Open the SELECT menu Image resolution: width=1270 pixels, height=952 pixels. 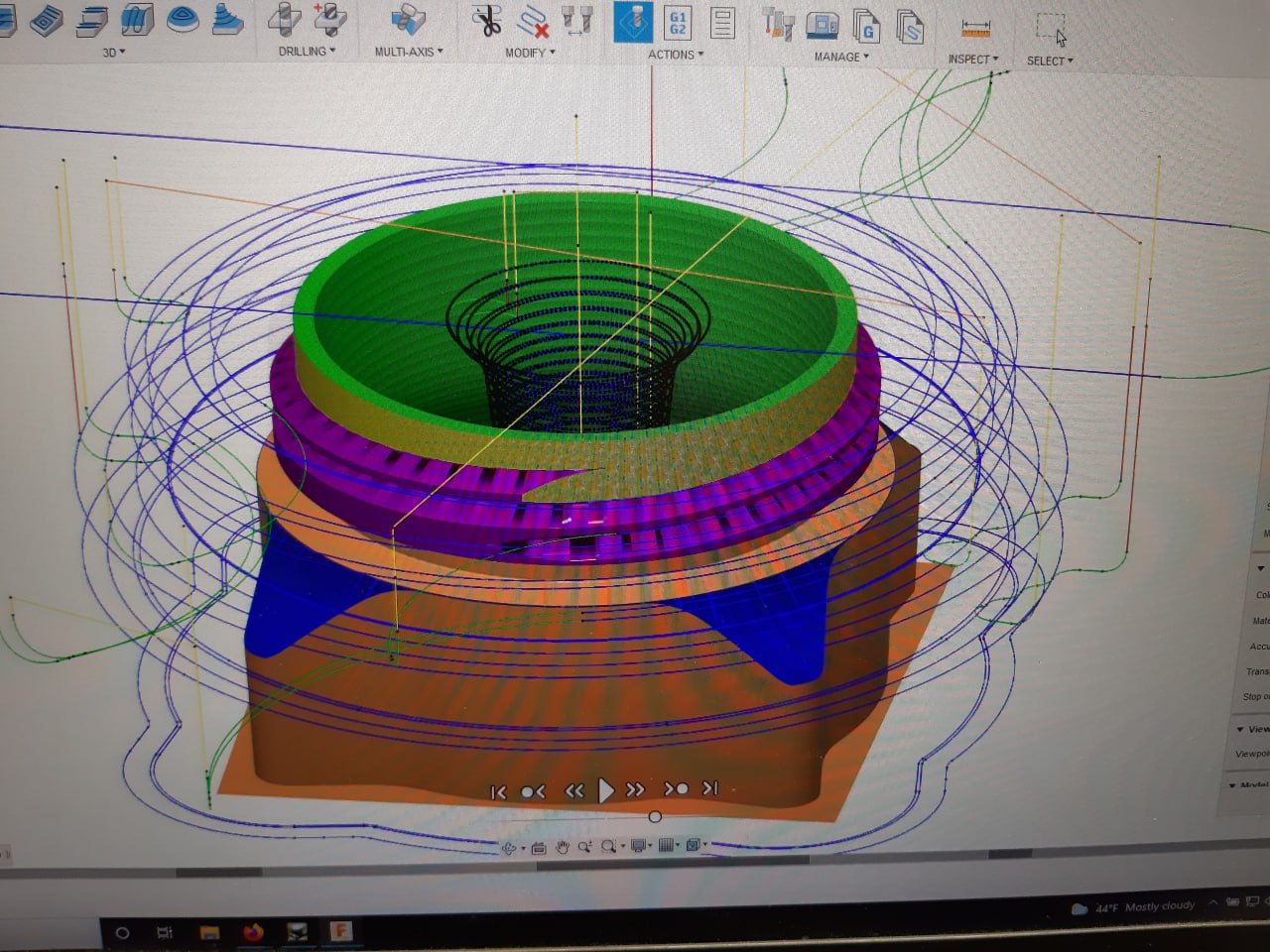pyautogui.click(x=1049, y=61)
